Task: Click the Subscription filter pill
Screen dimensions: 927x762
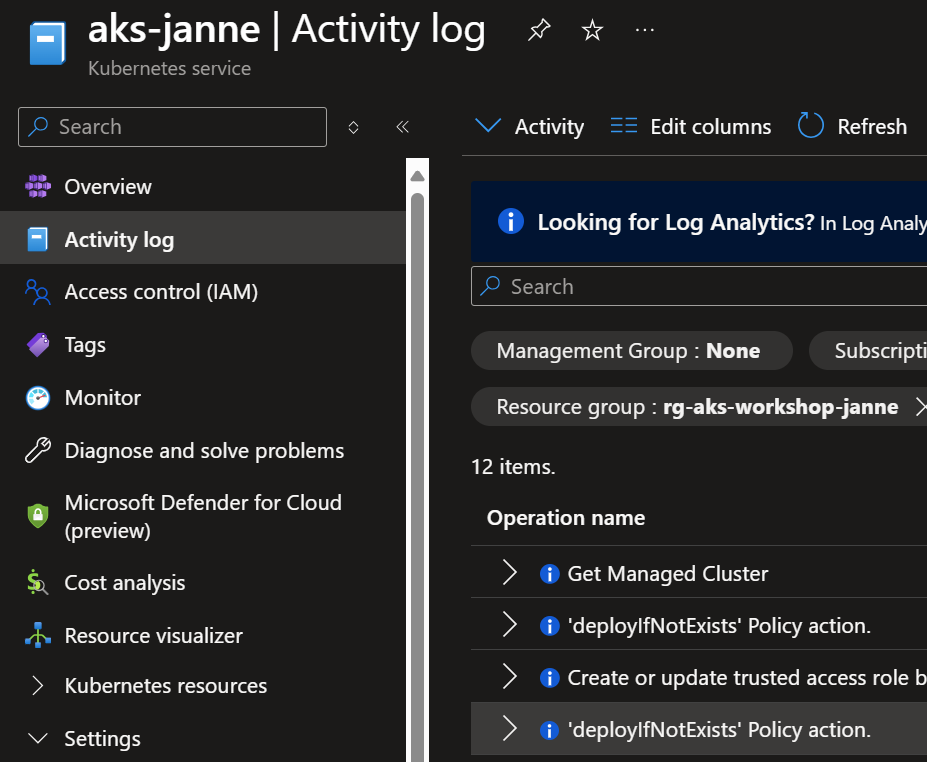Action: click(868, 351)
